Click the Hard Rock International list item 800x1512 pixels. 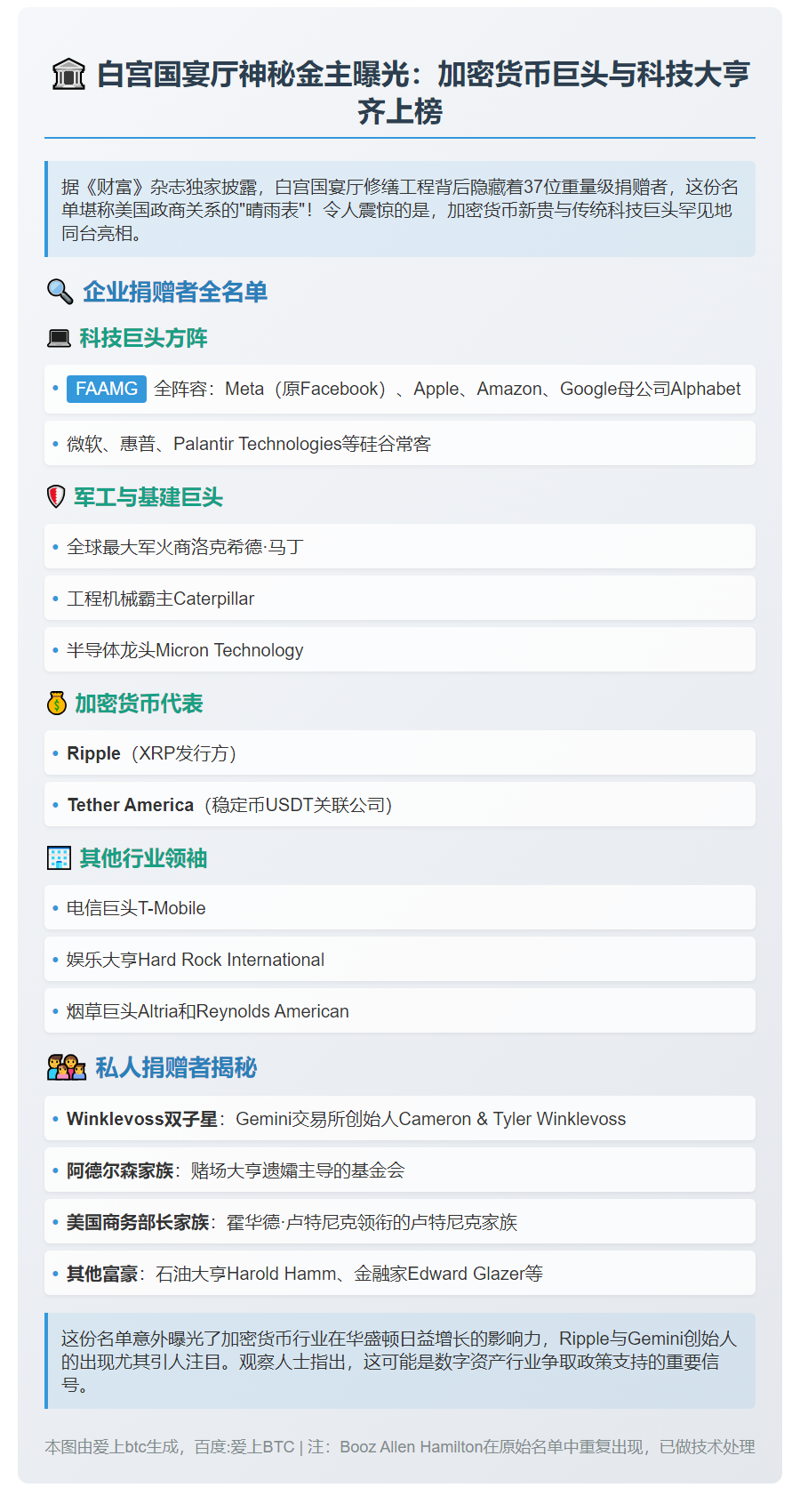[x=196, y=960]
